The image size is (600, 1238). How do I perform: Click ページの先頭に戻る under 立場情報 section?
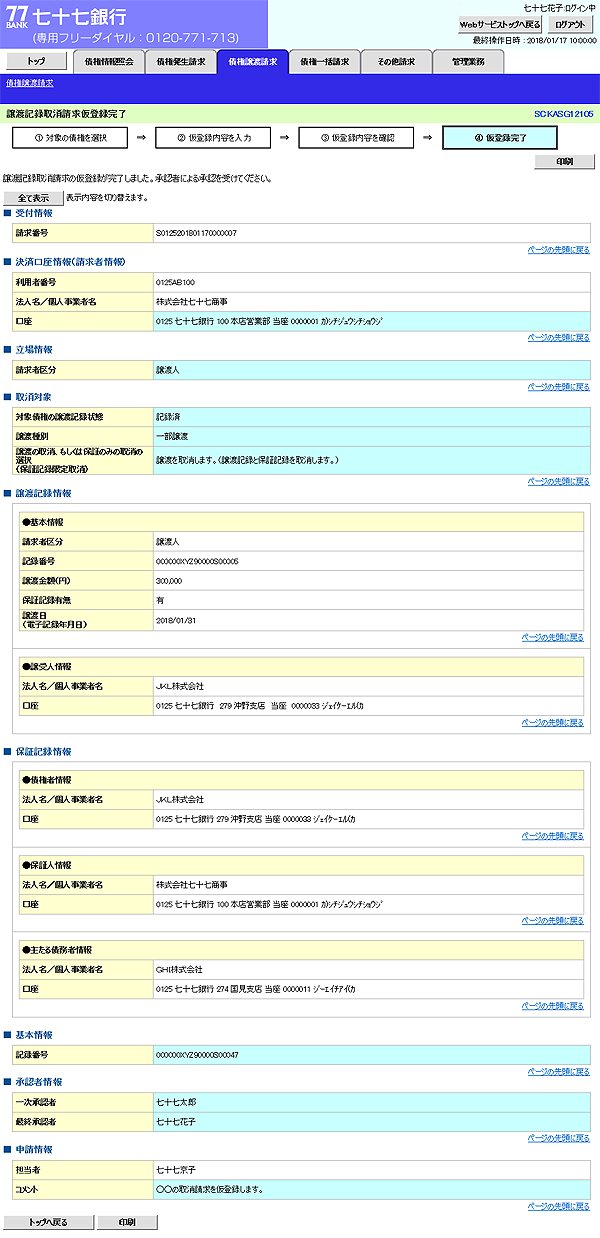click(558, 385)
